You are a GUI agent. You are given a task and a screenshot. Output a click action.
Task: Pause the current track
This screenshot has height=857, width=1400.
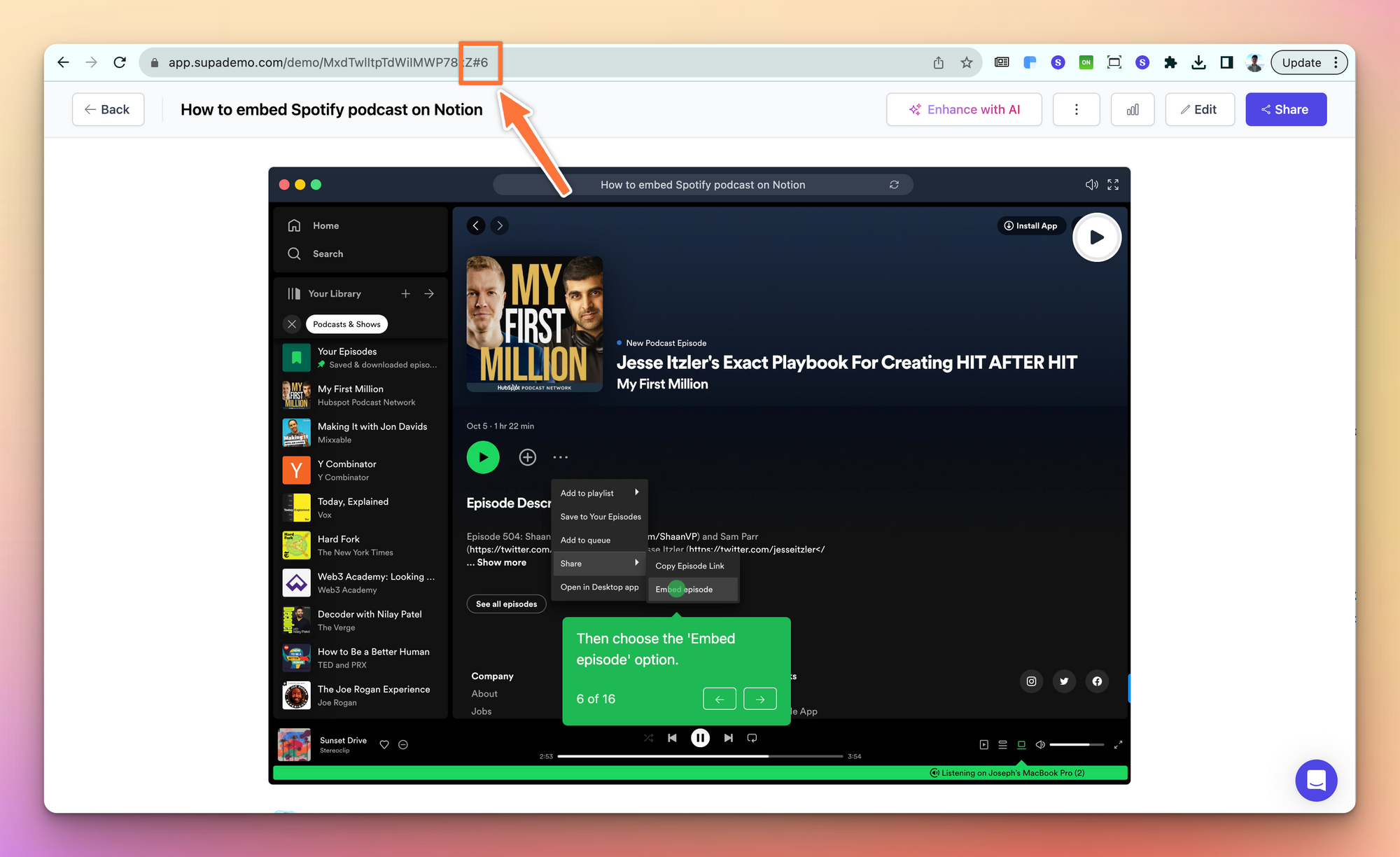700,738
